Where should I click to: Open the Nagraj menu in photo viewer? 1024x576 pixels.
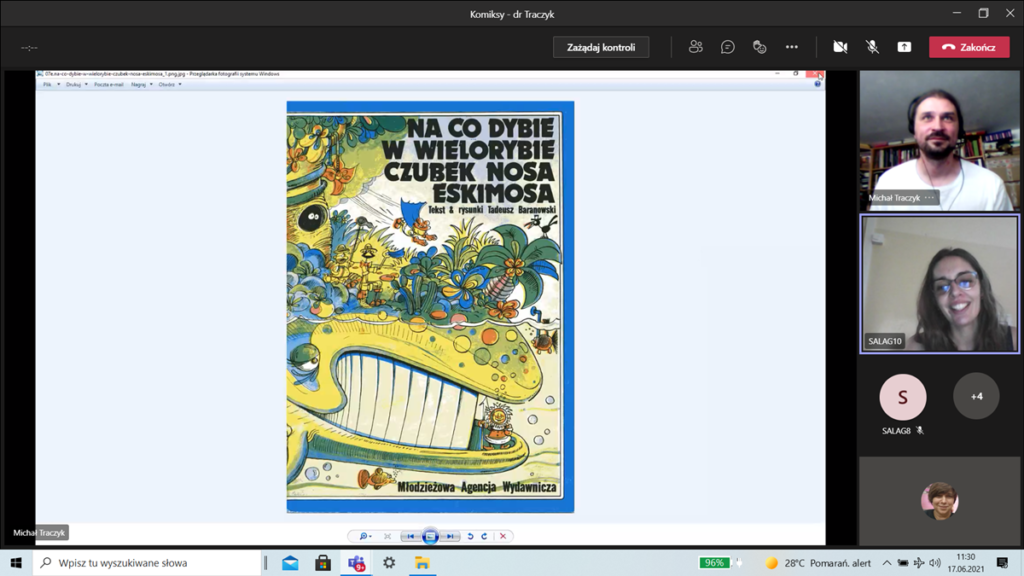click(141, 84)
